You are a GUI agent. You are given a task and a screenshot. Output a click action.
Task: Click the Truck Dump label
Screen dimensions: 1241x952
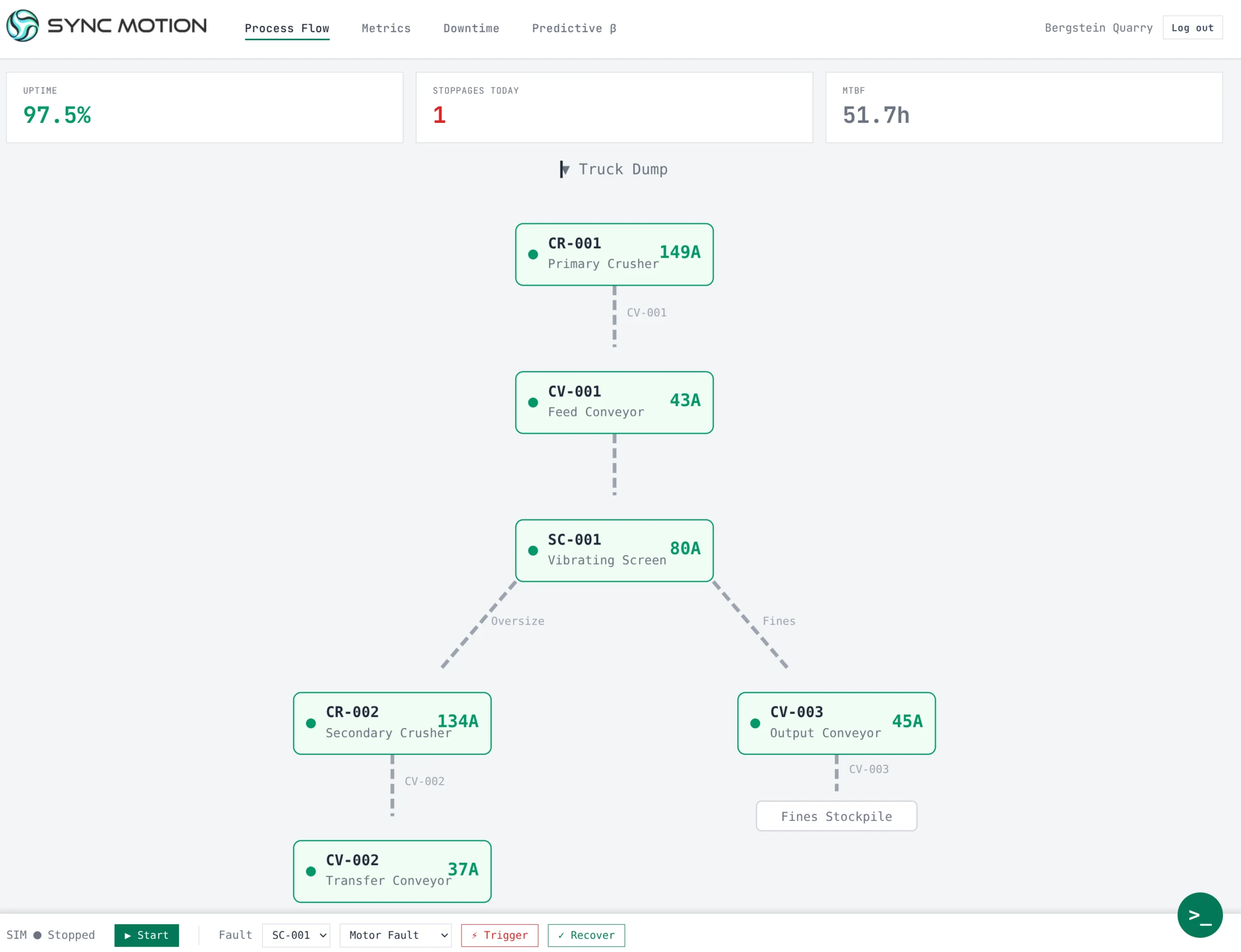tap(623, 169)
